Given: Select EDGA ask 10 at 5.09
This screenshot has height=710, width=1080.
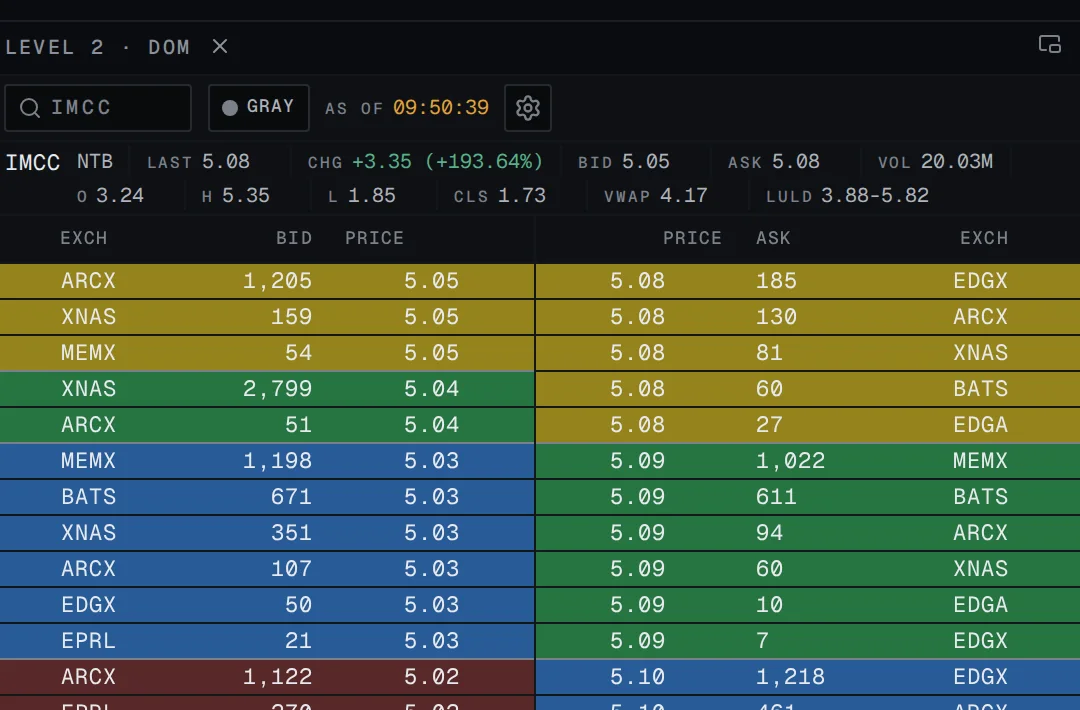Looking at the screenshot, I should click(x=808, y=605).
